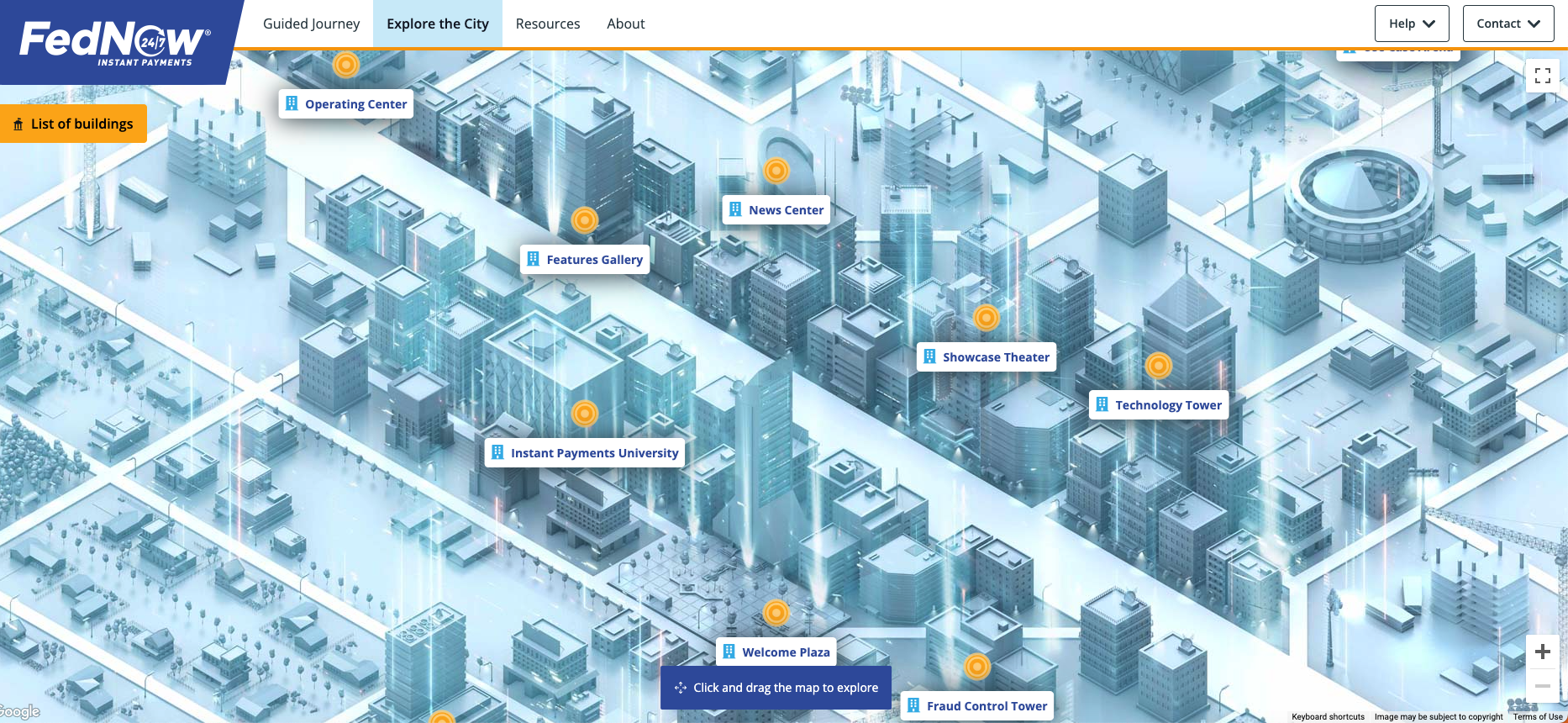Go to the Guided Journey tab

tap(311, 24)
